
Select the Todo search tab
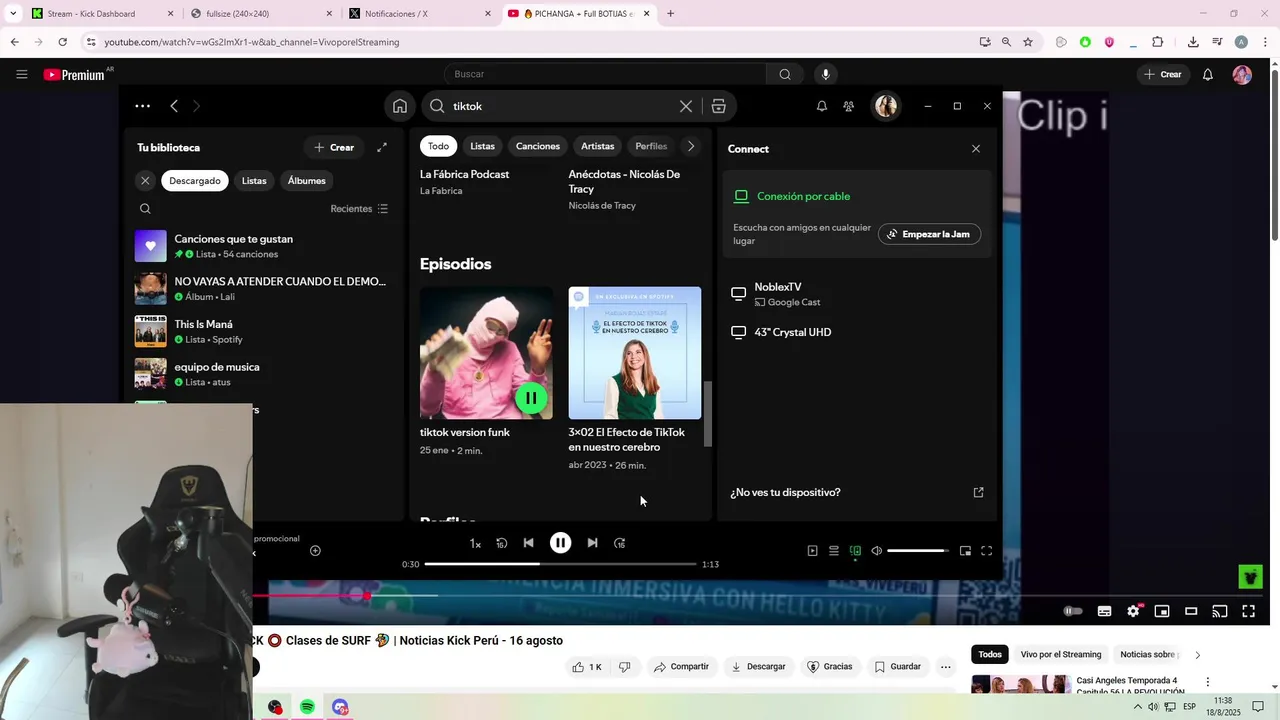(439, 146)
